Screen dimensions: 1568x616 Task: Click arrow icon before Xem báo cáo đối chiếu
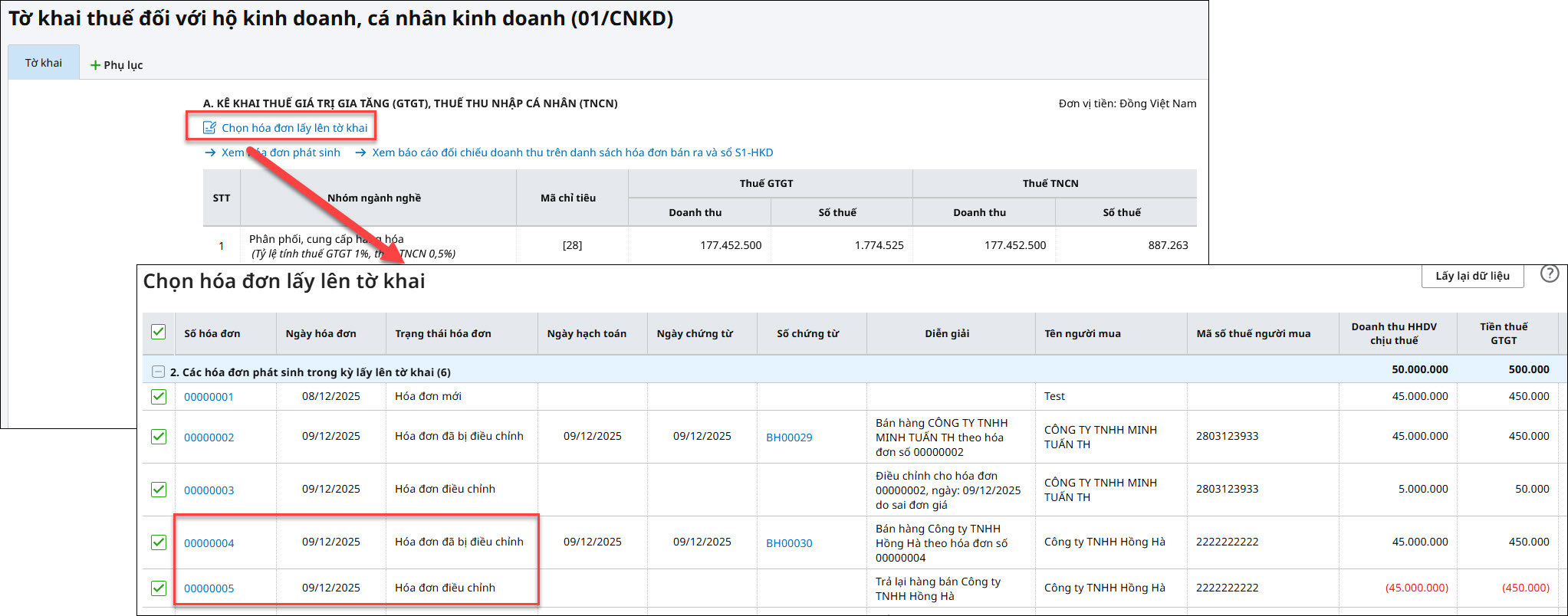[360, 152]
